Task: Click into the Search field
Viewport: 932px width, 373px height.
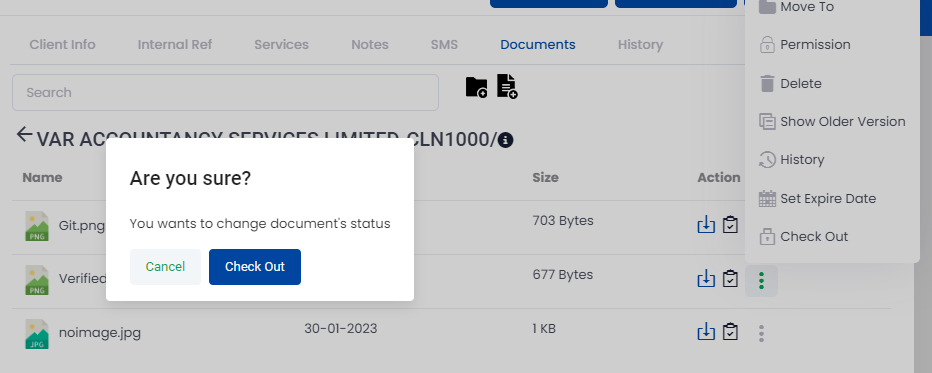Action: [x=225, y=92]
